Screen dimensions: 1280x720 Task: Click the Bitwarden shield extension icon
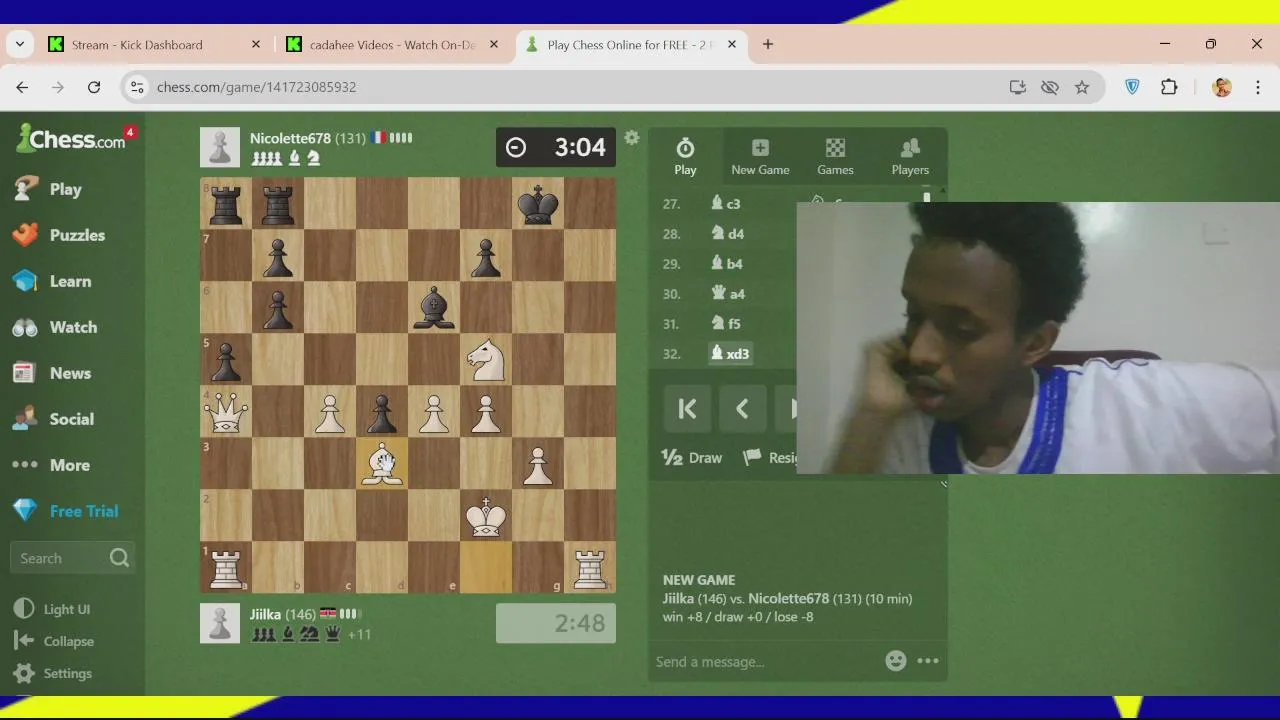[1132, 87]
